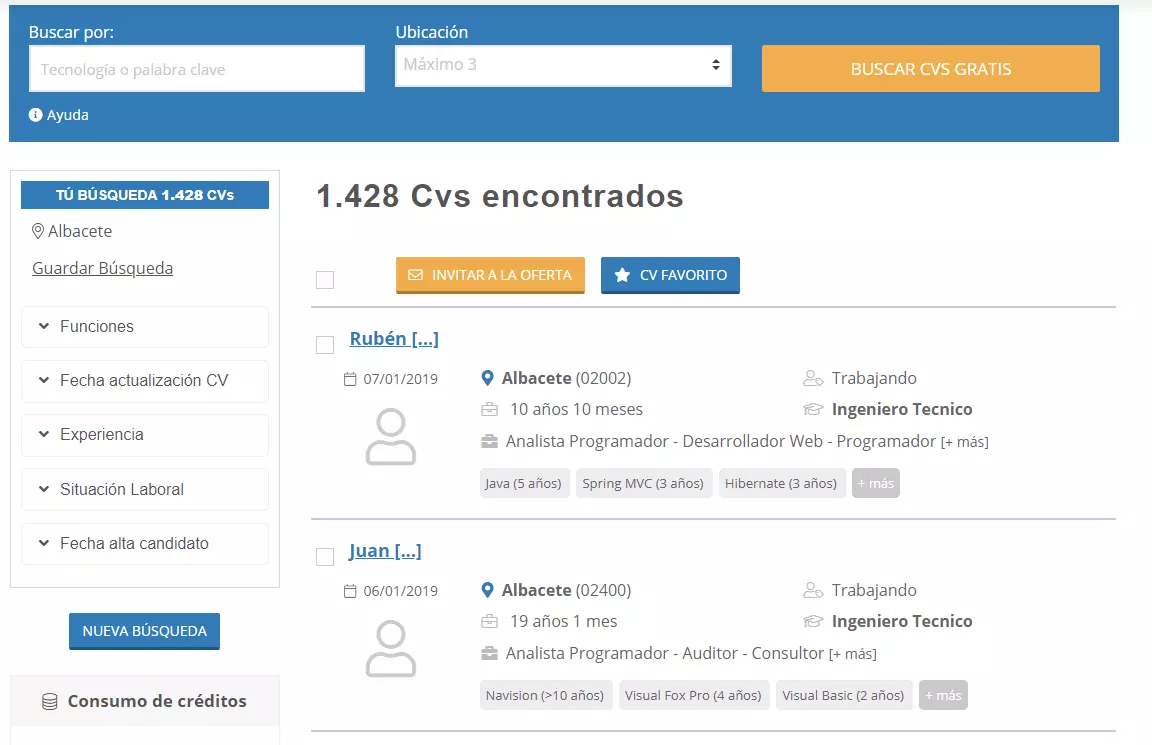This screenshot has height=745, width=1152.
Task: Check the checkbox next to Rubén
Action: tap(324, 344)
